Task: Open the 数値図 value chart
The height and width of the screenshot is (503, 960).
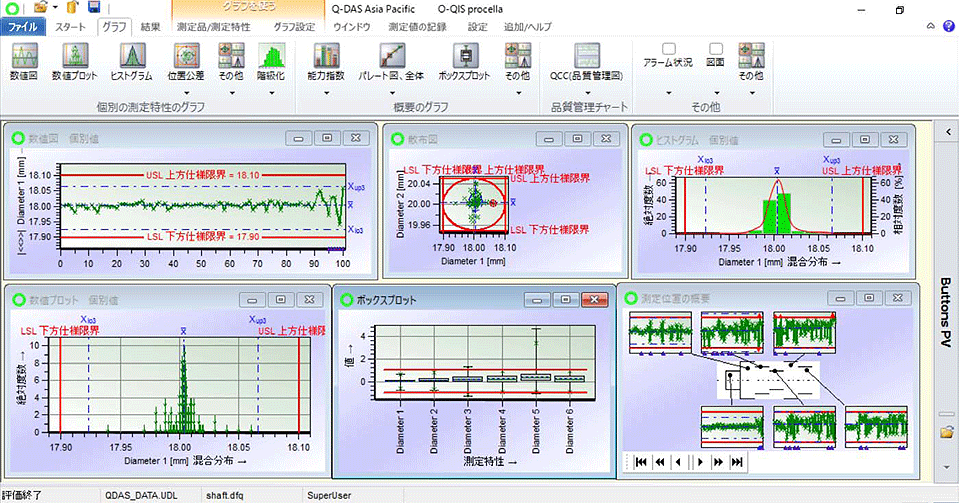Action: click(x=25, y=60)
